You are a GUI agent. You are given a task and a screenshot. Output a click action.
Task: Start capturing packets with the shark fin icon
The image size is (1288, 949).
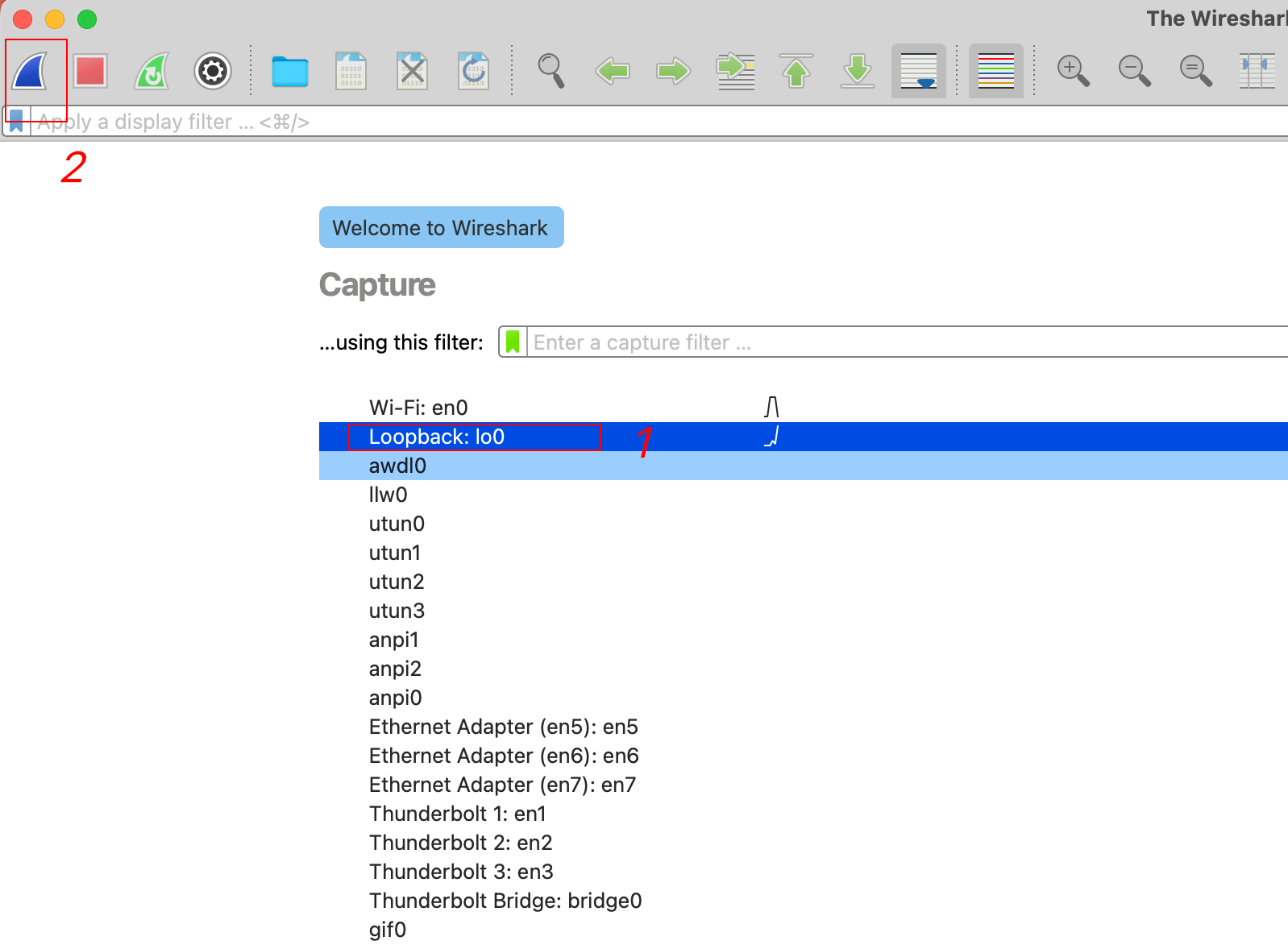click(x=31, y=71)
